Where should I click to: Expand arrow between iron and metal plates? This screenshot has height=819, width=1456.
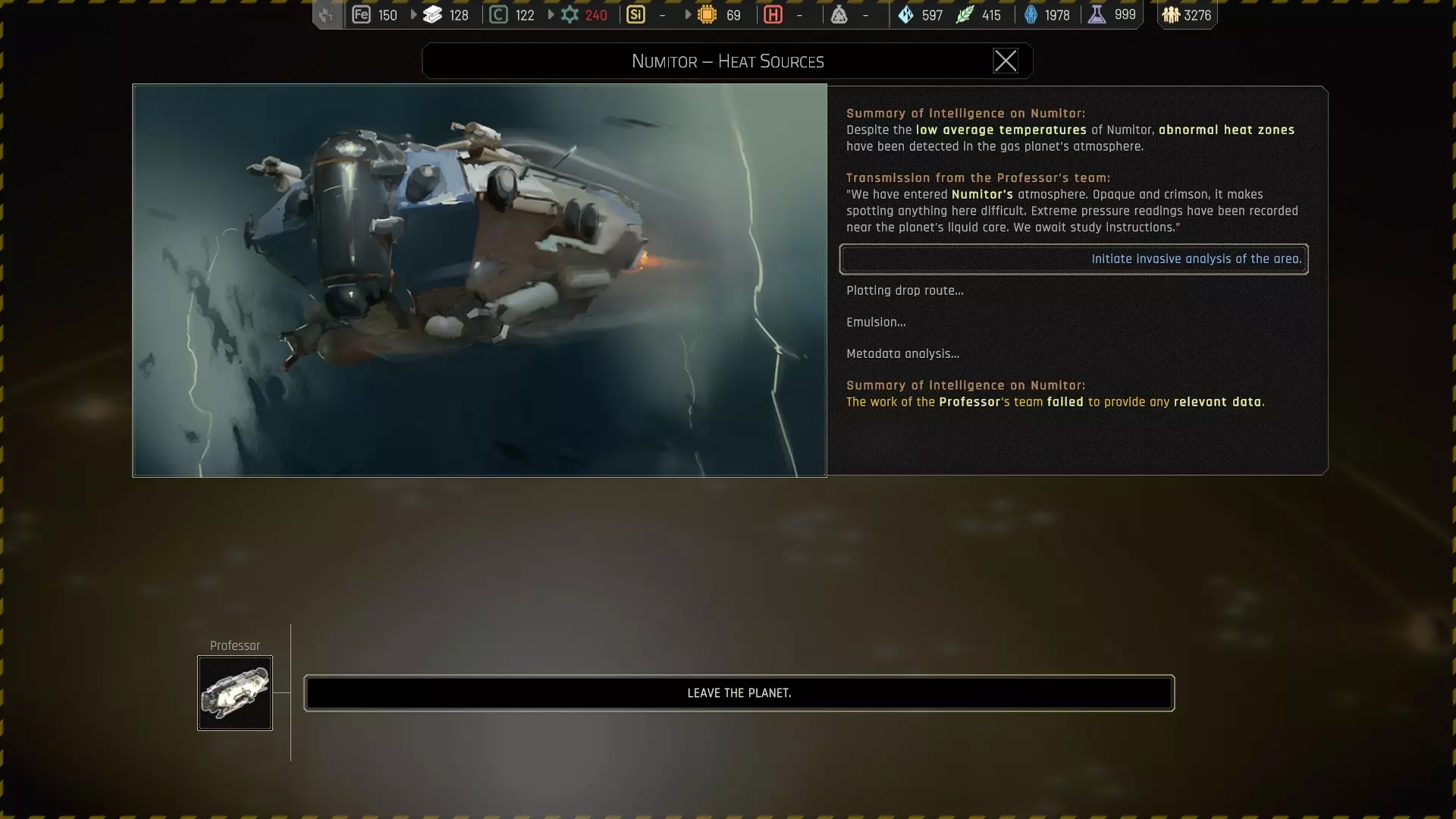click(413, 14)
